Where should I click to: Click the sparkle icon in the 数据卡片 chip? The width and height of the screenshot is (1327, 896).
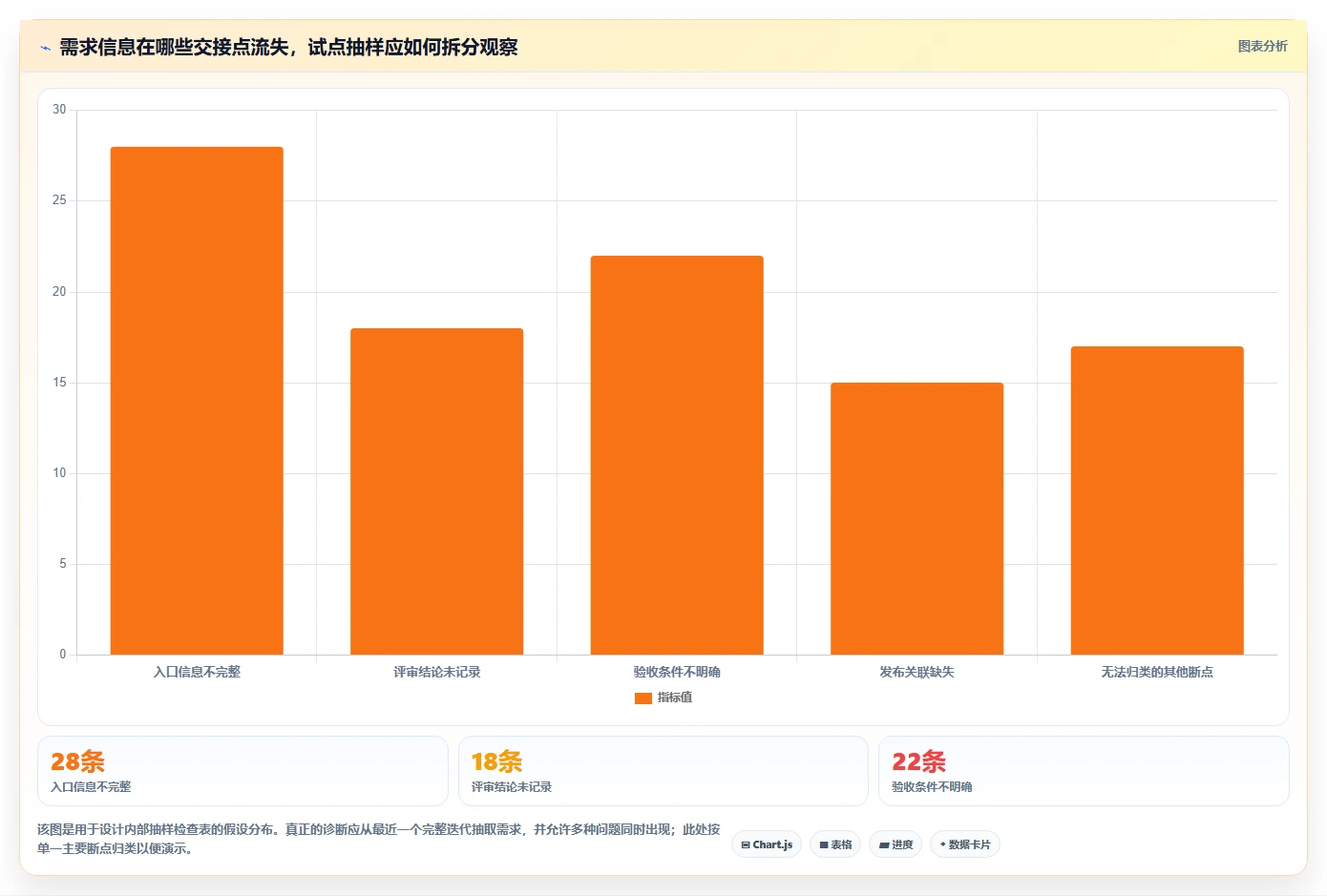(942, 844)
